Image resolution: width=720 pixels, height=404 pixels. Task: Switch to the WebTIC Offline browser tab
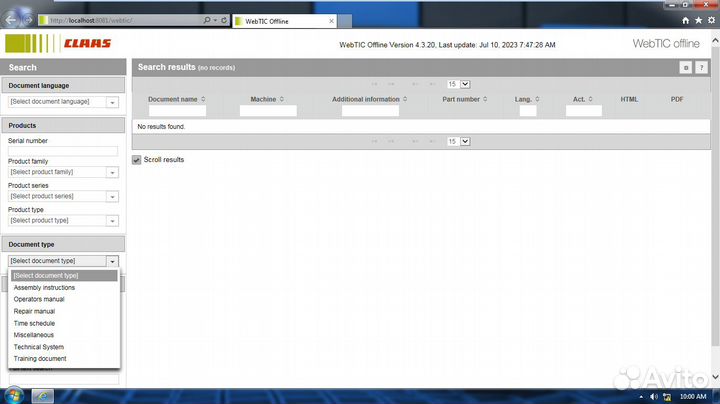tap(270, 20)
